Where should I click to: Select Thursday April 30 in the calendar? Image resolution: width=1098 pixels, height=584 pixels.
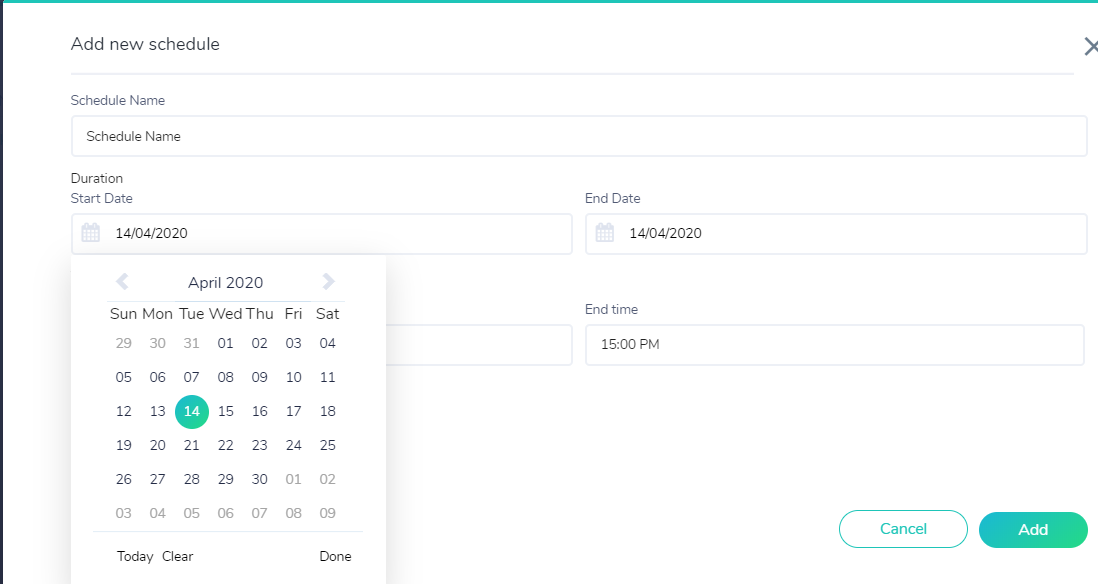pos(260,479)
